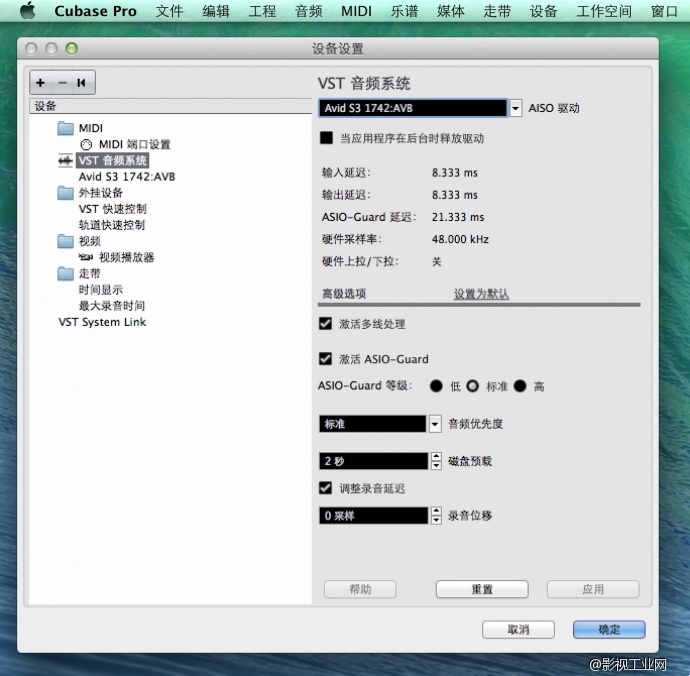Click the 外挂设备 folder icon

(x=66, y=193)
